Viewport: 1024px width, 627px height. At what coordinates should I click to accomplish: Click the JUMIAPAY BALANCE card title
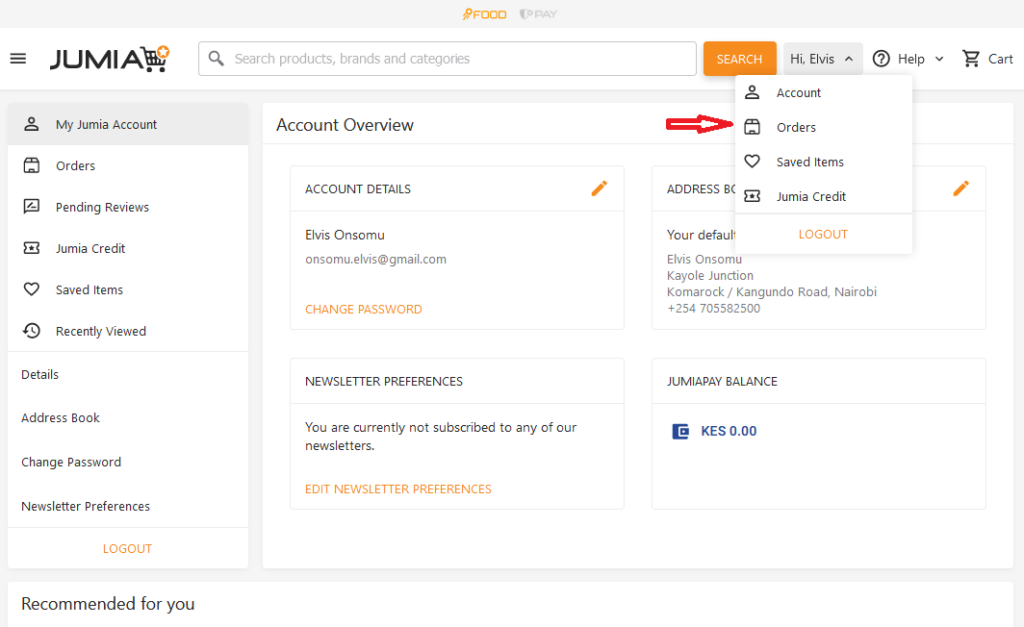722,381
